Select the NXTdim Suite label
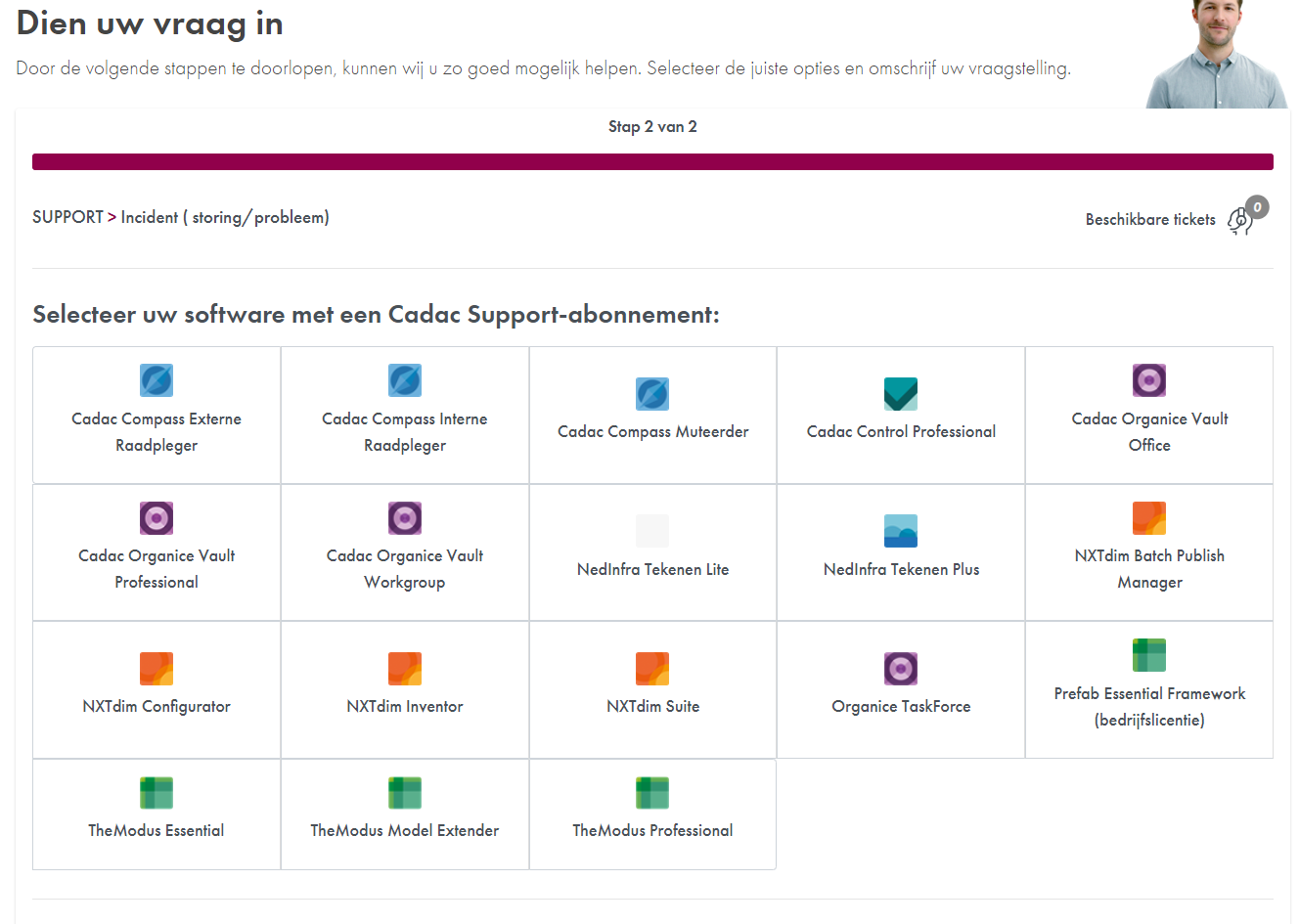Viewport: 1299px width, 924px height. [652, 706]
